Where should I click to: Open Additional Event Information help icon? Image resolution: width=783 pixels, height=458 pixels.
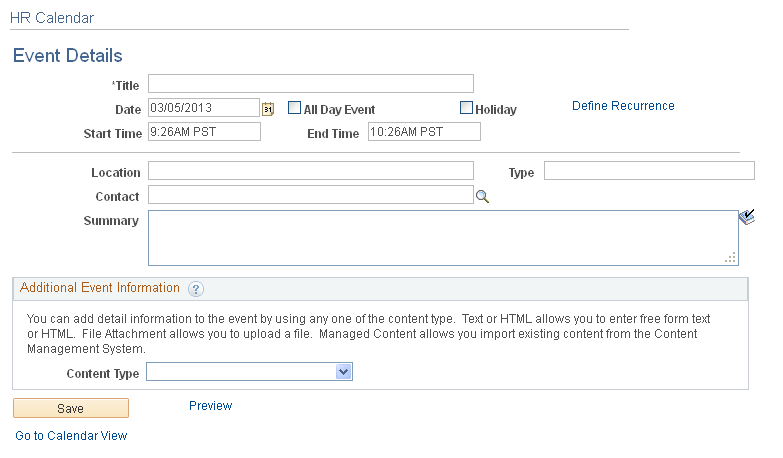tap(196, 289)
